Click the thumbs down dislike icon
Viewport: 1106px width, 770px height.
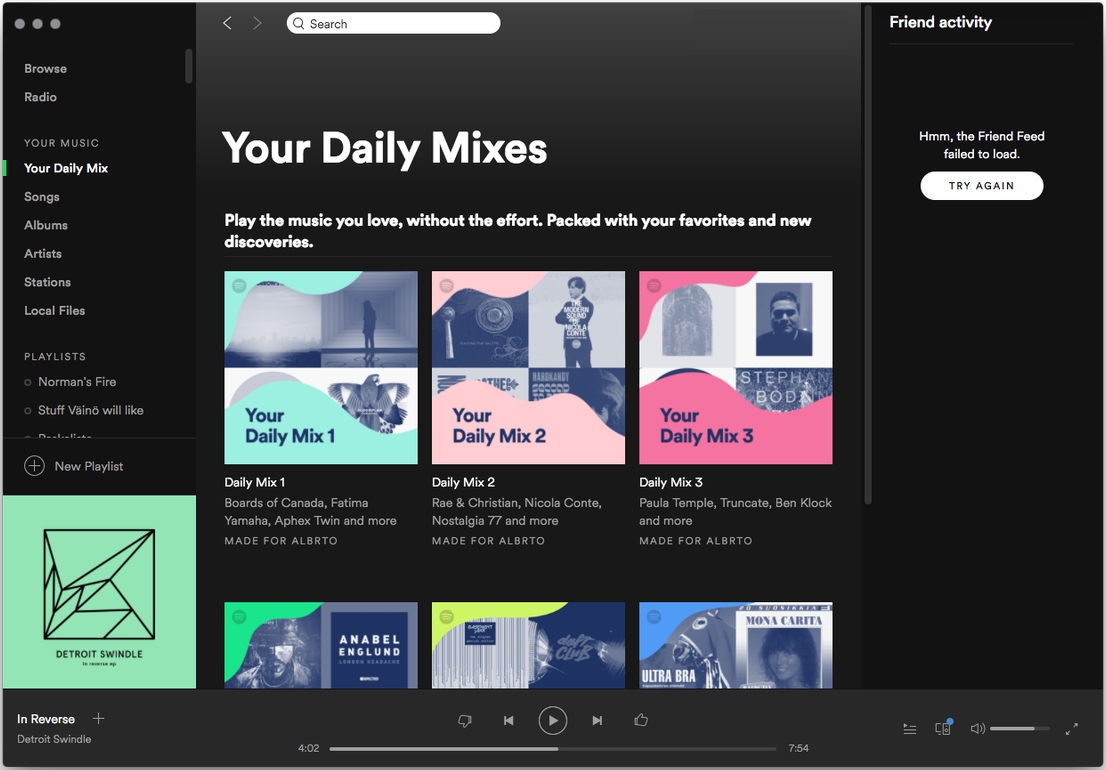coord(464,720)
